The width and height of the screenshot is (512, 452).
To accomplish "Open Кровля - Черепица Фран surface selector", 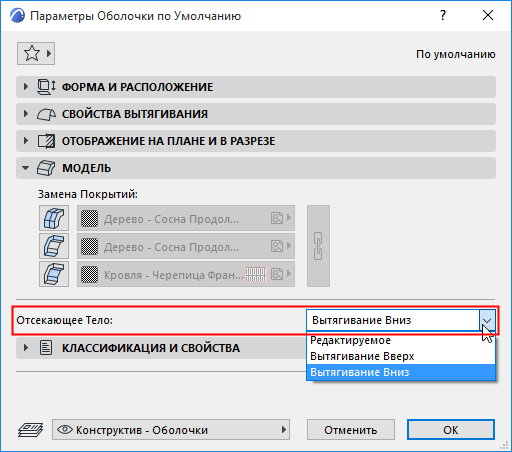I will click(x=186, y=274).
